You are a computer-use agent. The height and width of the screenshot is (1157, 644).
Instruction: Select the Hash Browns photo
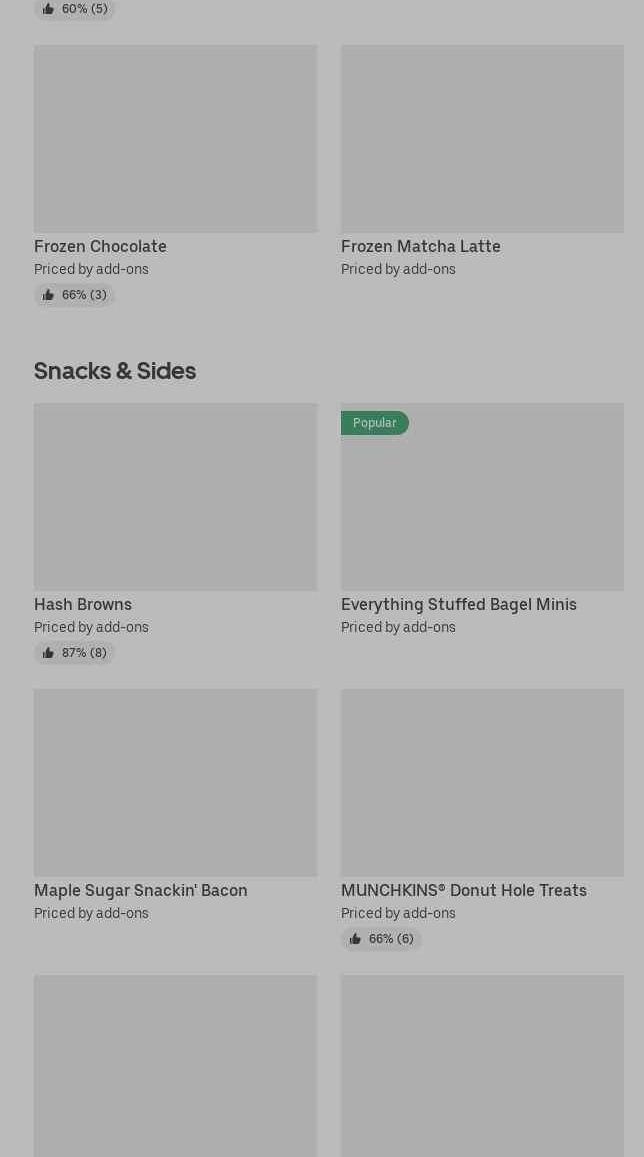point(175,497)
